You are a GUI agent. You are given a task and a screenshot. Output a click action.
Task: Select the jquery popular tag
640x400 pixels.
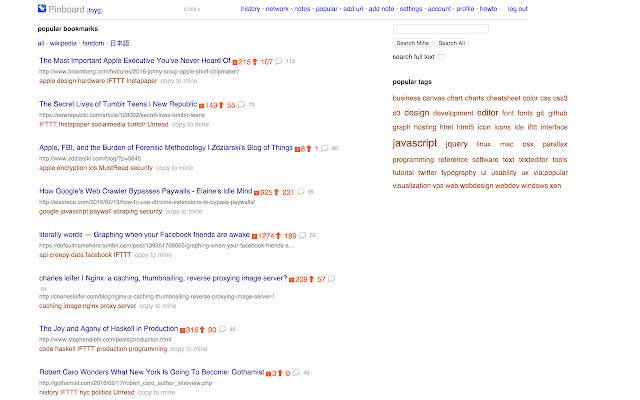456,144
